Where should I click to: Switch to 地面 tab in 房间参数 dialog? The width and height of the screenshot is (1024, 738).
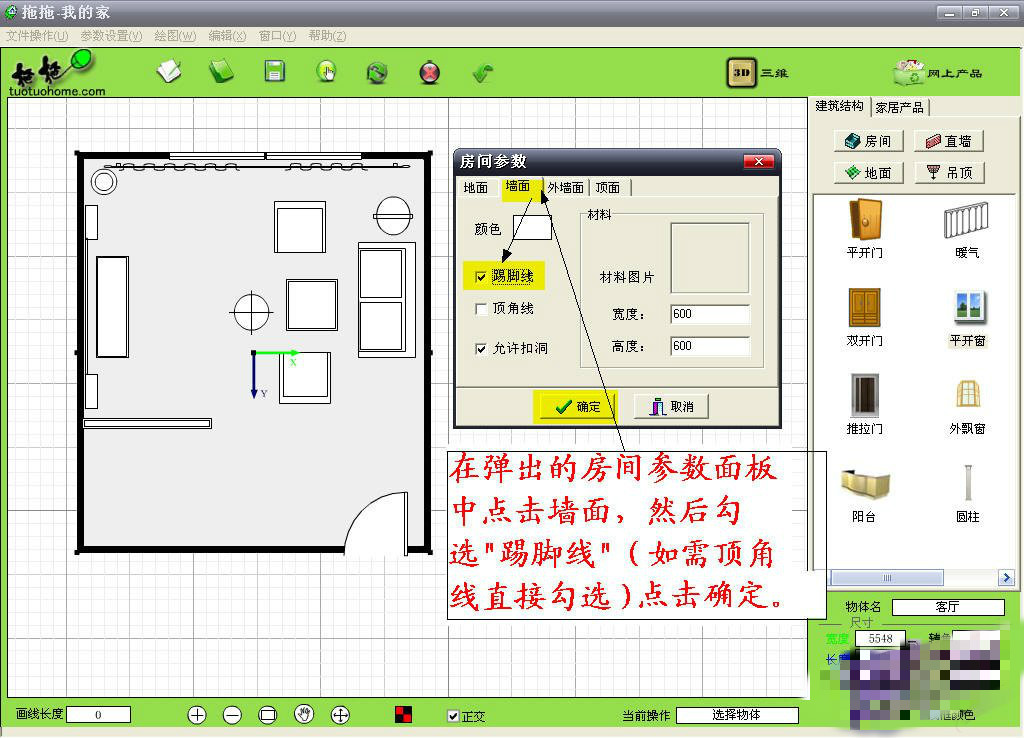tap(475, 188)
